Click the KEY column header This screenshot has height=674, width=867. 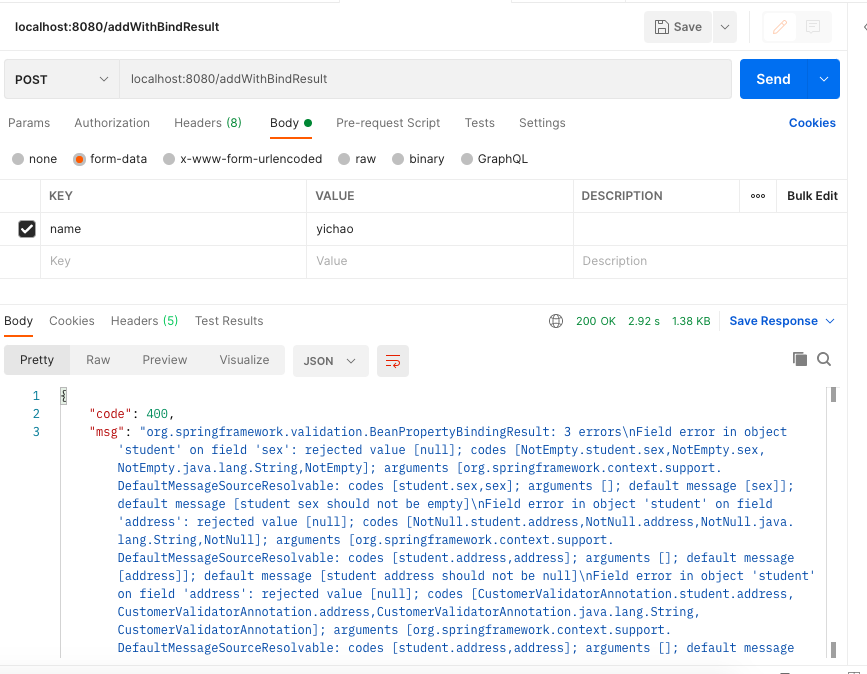click(x=61, y=196)
